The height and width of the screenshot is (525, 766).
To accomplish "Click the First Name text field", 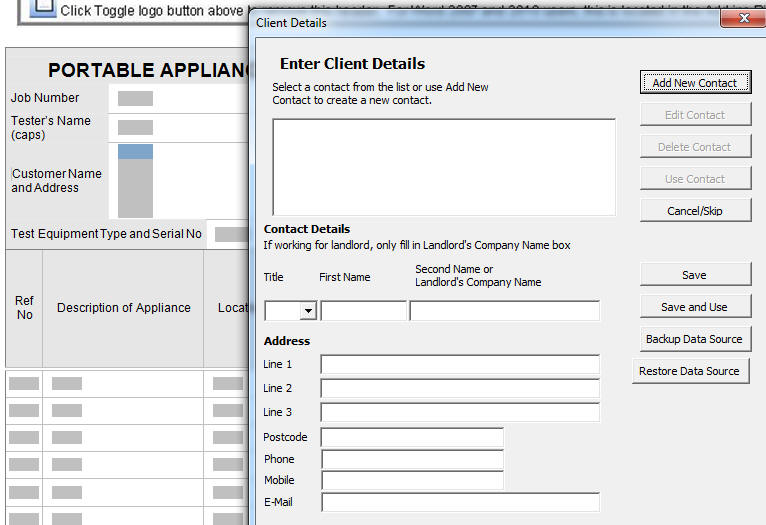I will pos(363,311).
